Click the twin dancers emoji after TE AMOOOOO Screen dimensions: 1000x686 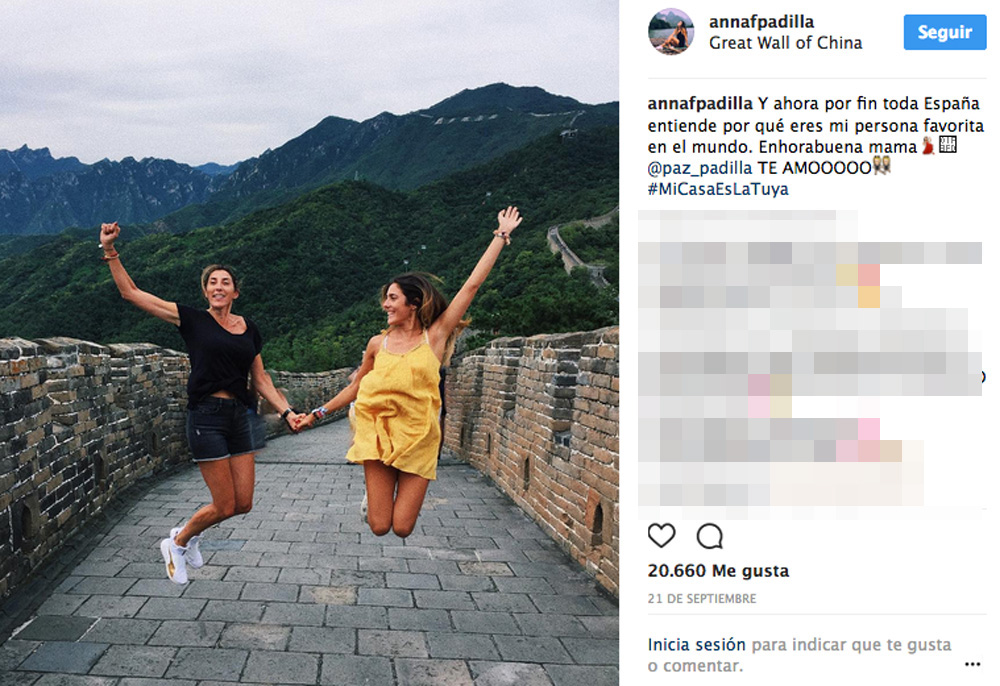tap(881, 166)
